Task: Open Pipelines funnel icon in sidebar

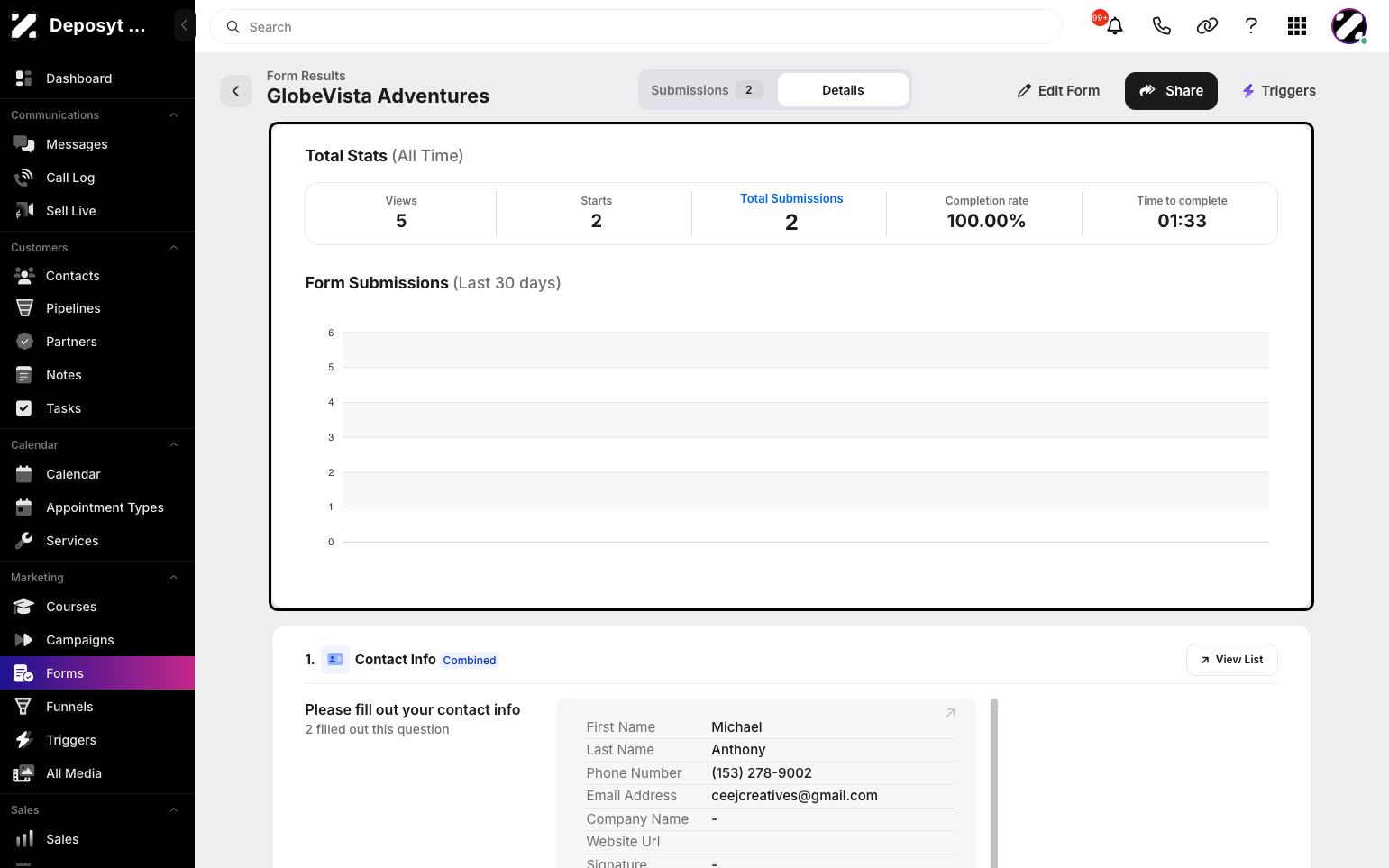Action: (x=24, y=308)
